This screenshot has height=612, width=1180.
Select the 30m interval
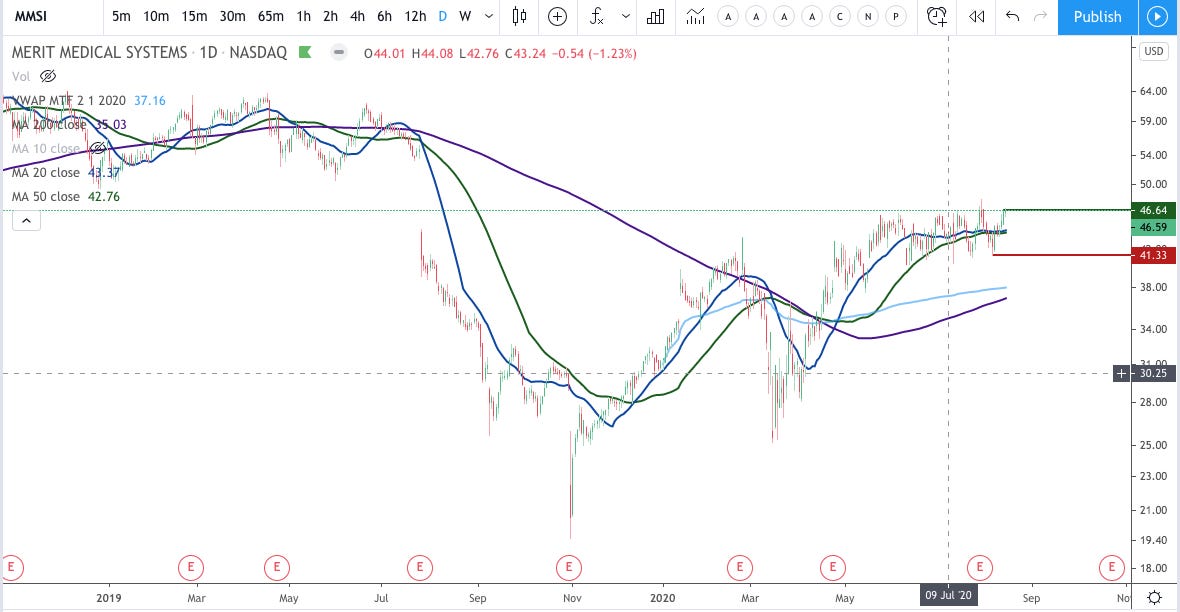pos(233,17)
